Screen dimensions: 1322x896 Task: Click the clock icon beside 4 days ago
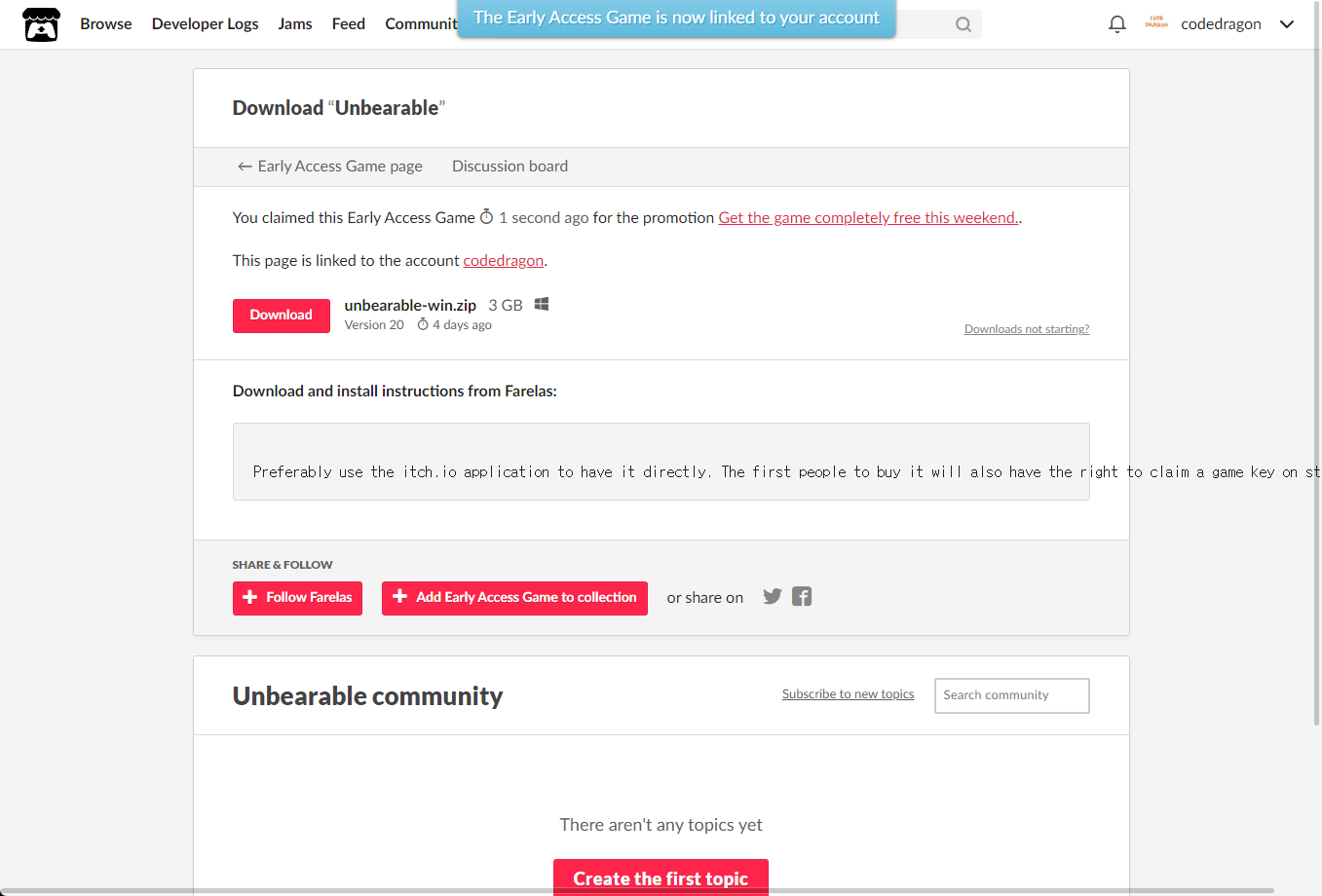[423, 324]
